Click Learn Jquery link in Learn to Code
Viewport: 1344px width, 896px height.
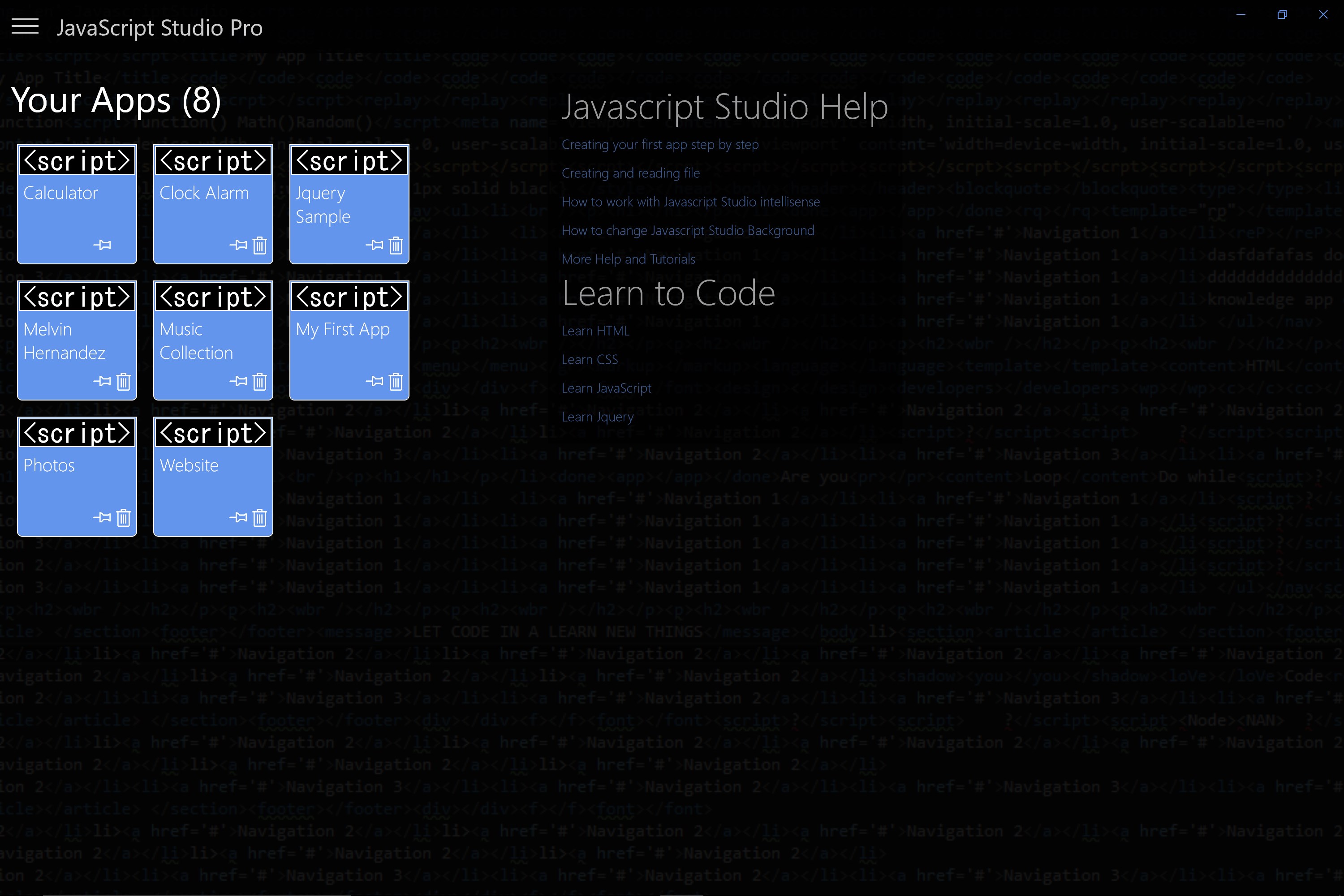598,416
